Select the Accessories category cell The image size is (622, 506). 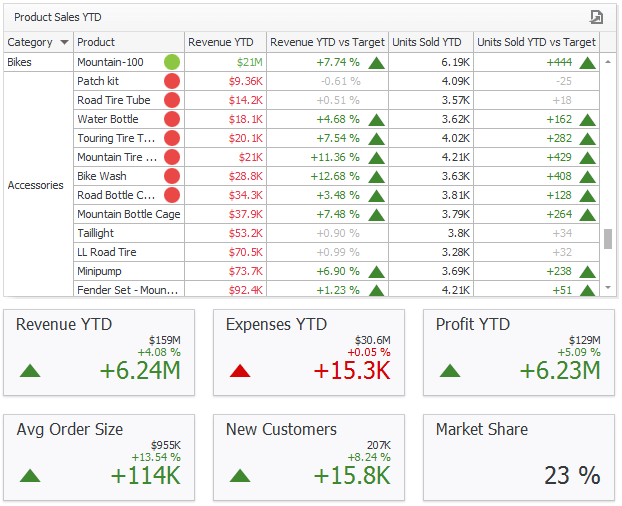[x=38, y=185]
